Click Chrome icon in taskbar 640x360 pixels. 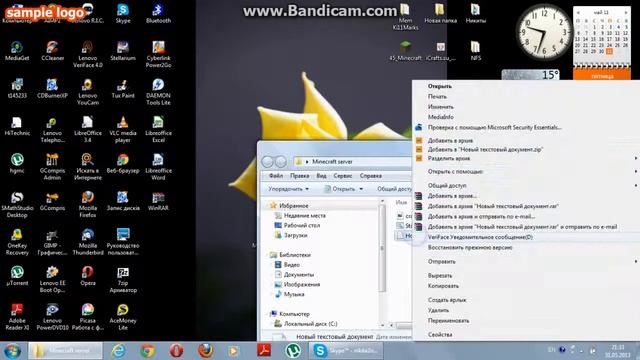(147, 351)
